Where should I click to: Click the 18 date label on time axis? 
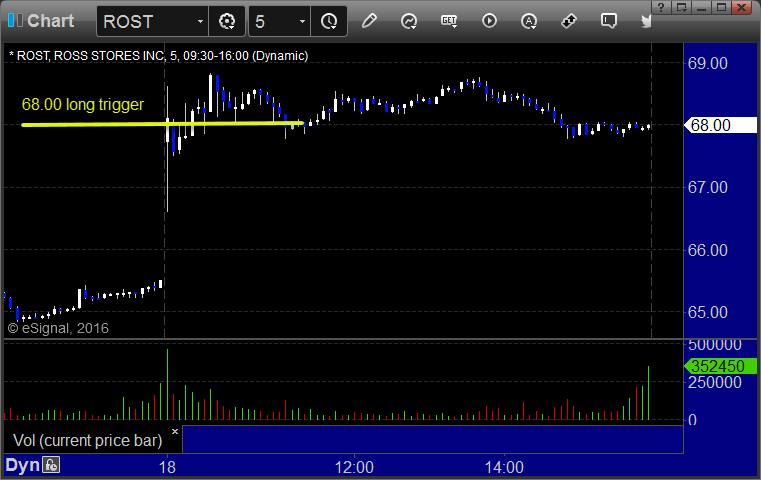coord(167,467)
